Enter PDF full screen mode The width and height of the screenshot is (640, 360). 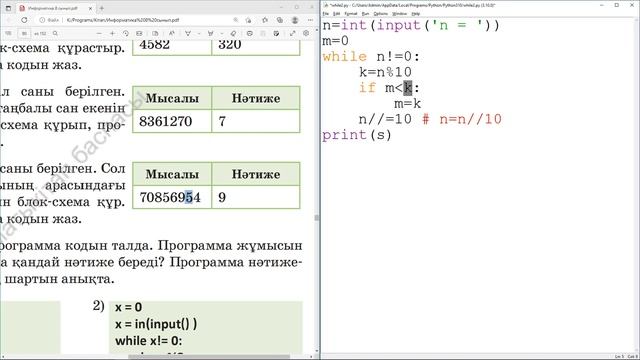coord(292,33)
